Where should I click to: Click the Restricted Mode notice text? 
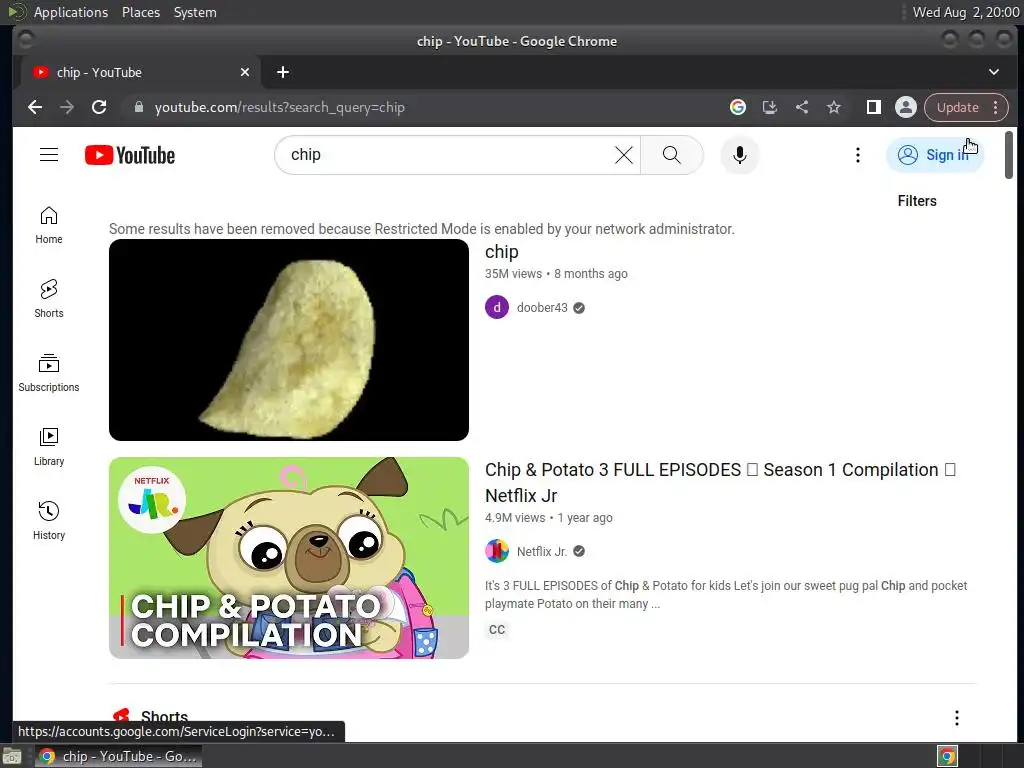pyautogui.click(x=422, y=229)
